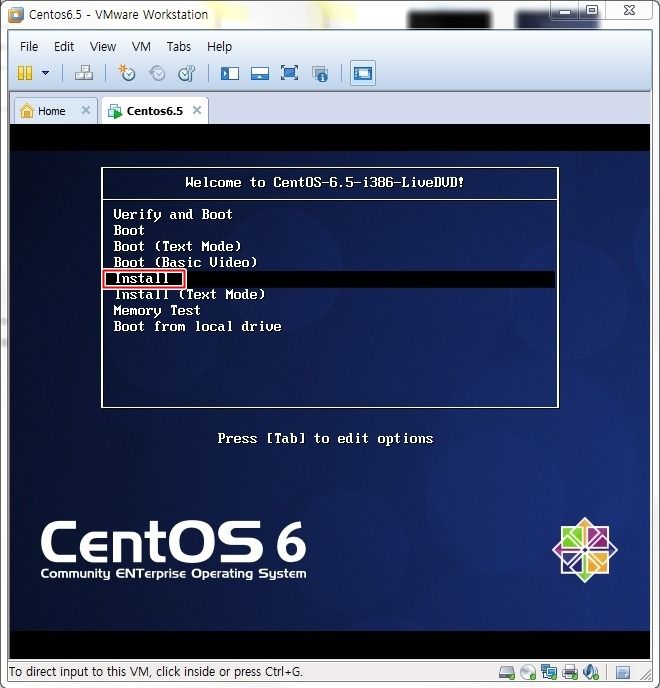Click the message log icon in status bar
660x688 pixels.
click(x=623, y=672)
